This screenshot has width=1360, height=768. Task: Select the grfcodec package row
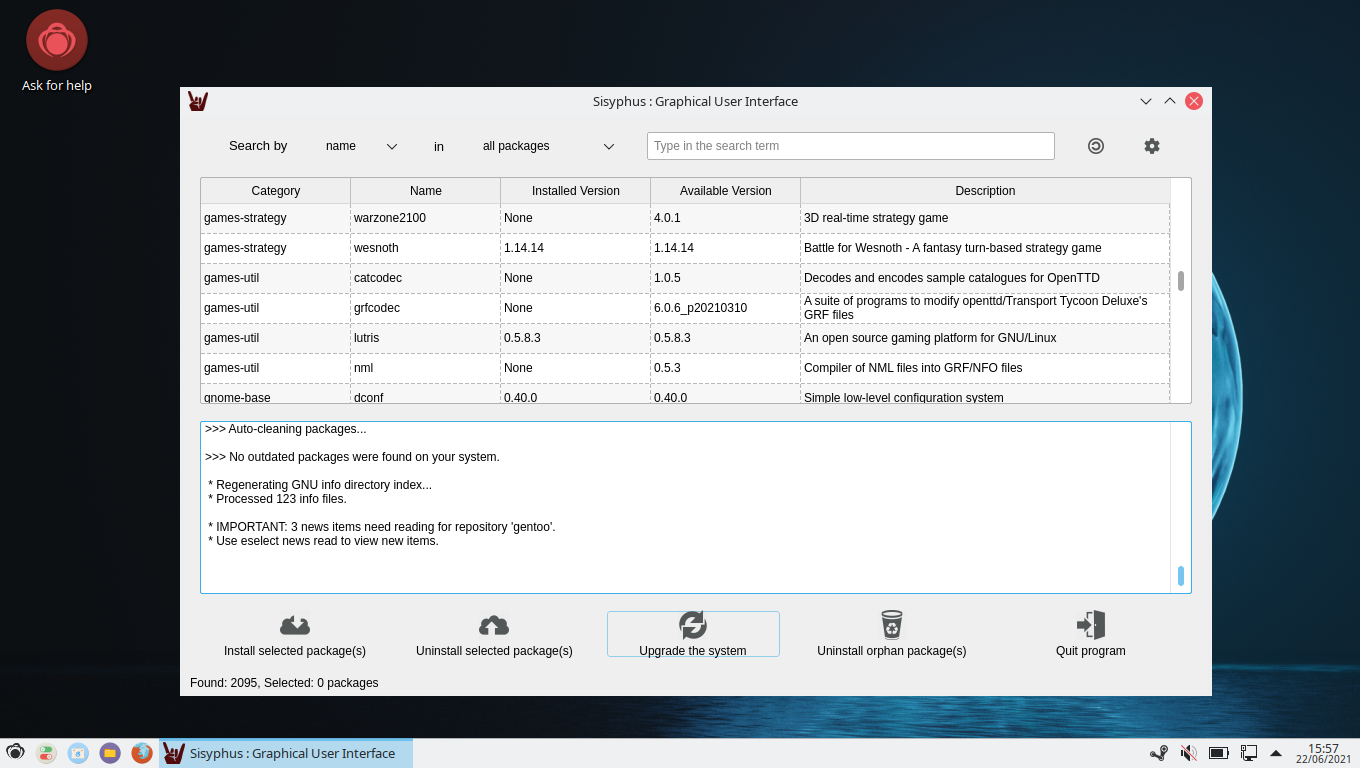tap(685, 308)
